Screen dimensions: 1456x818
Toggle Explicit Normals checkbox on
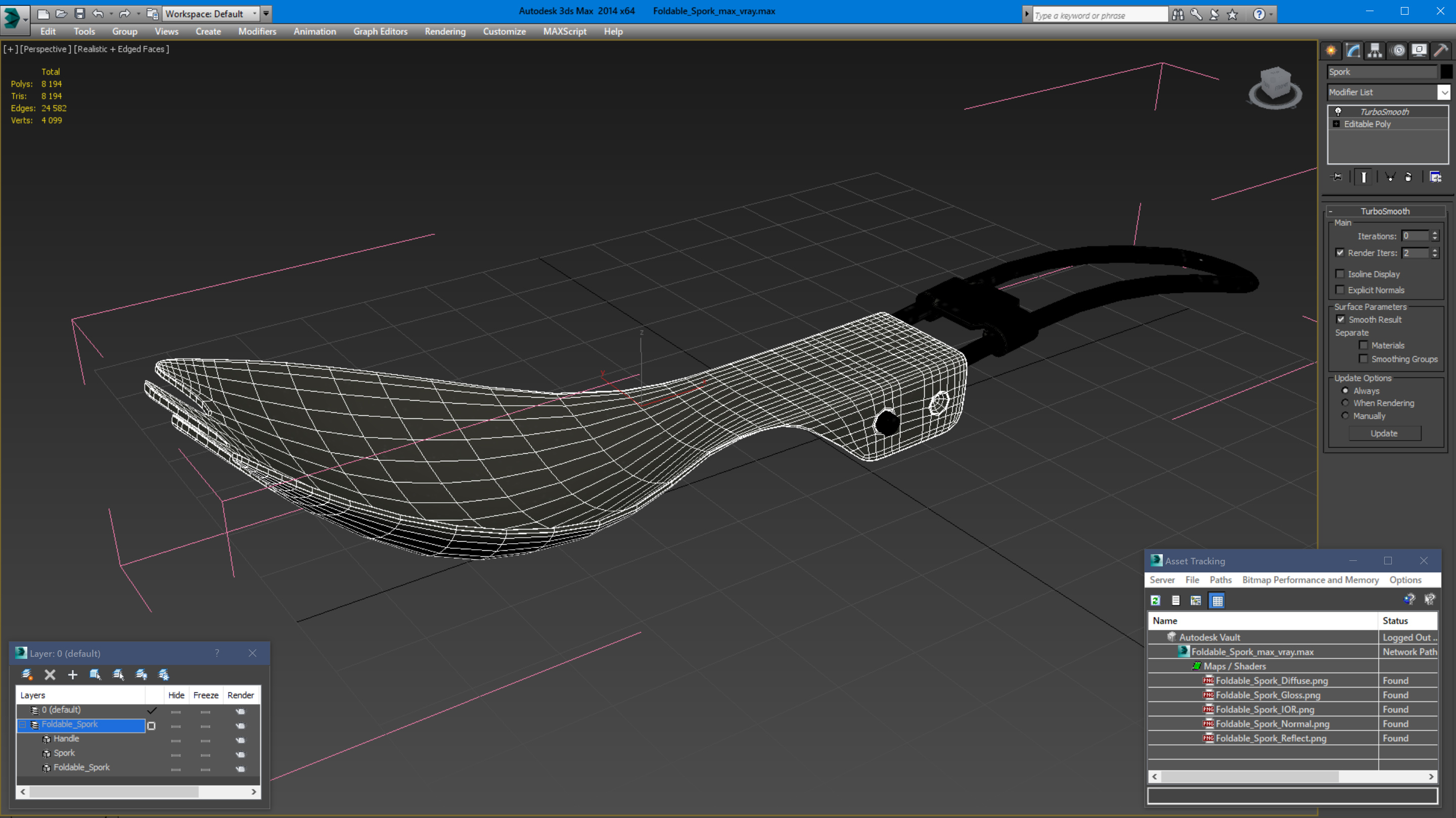pyautogui.click(x=1341, y=290)
